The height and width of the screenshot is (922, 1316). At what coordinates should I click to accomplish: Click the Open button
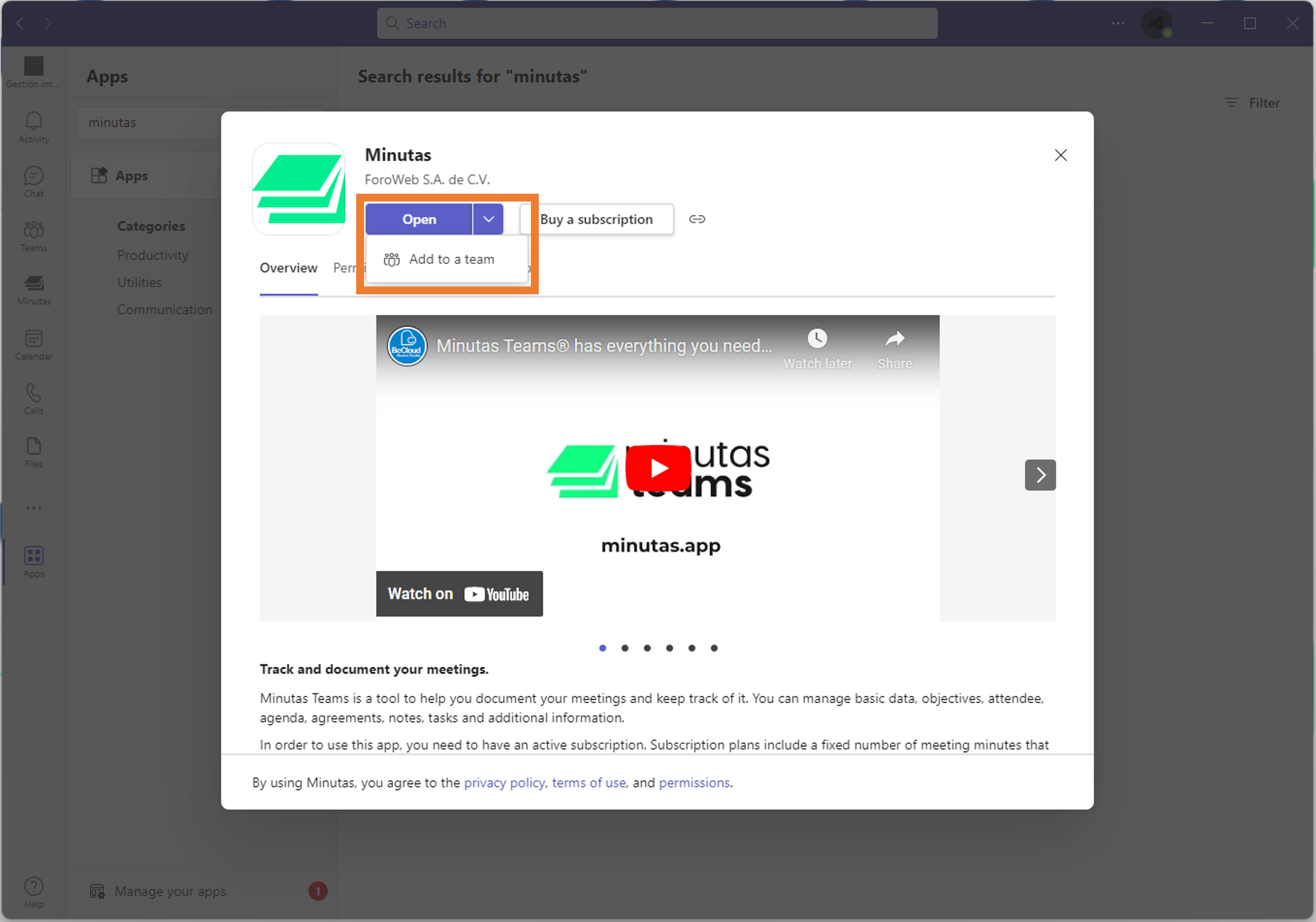click(419, 219)
